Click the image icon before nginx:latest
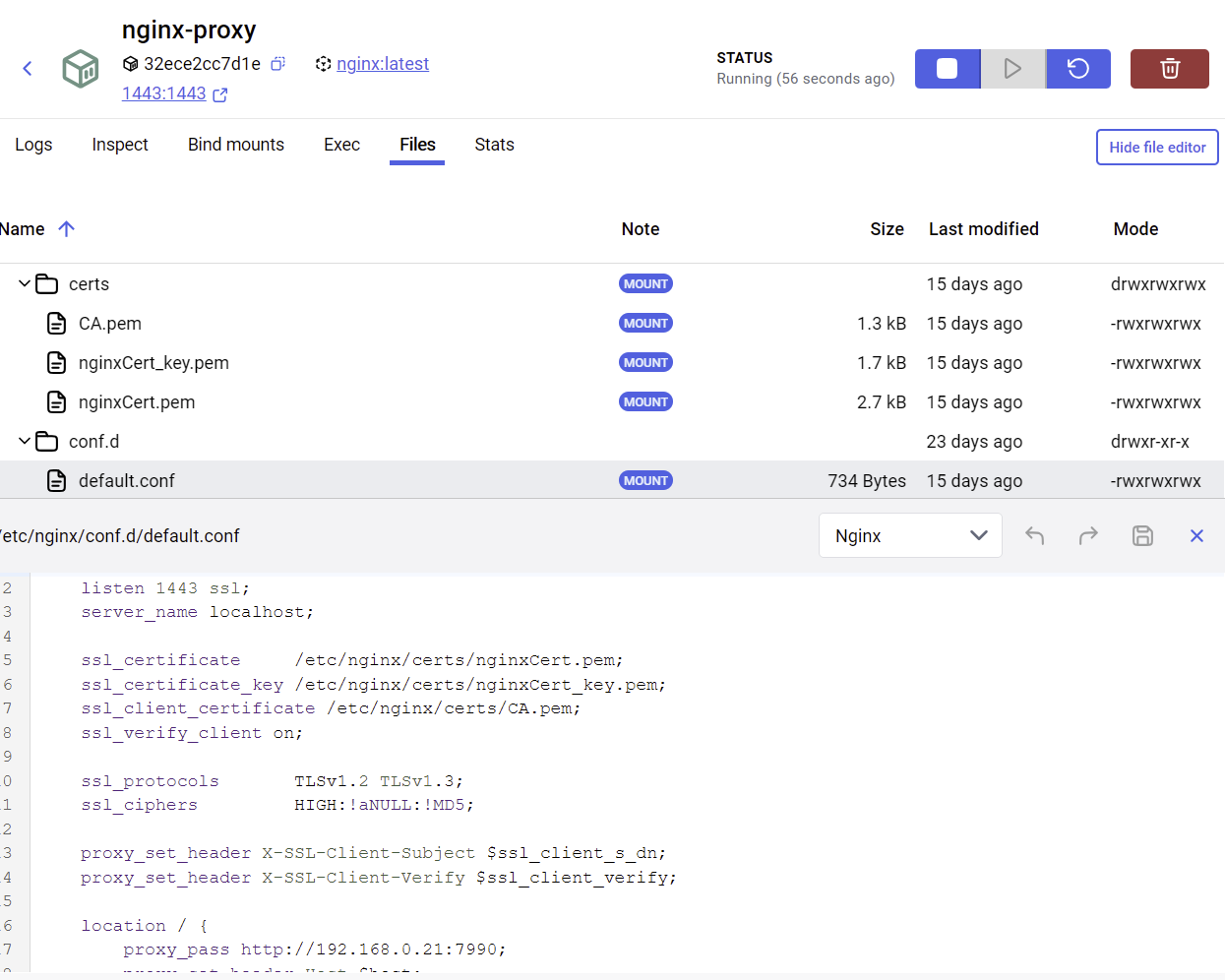The image size is (1225, 980). point(323,64)
